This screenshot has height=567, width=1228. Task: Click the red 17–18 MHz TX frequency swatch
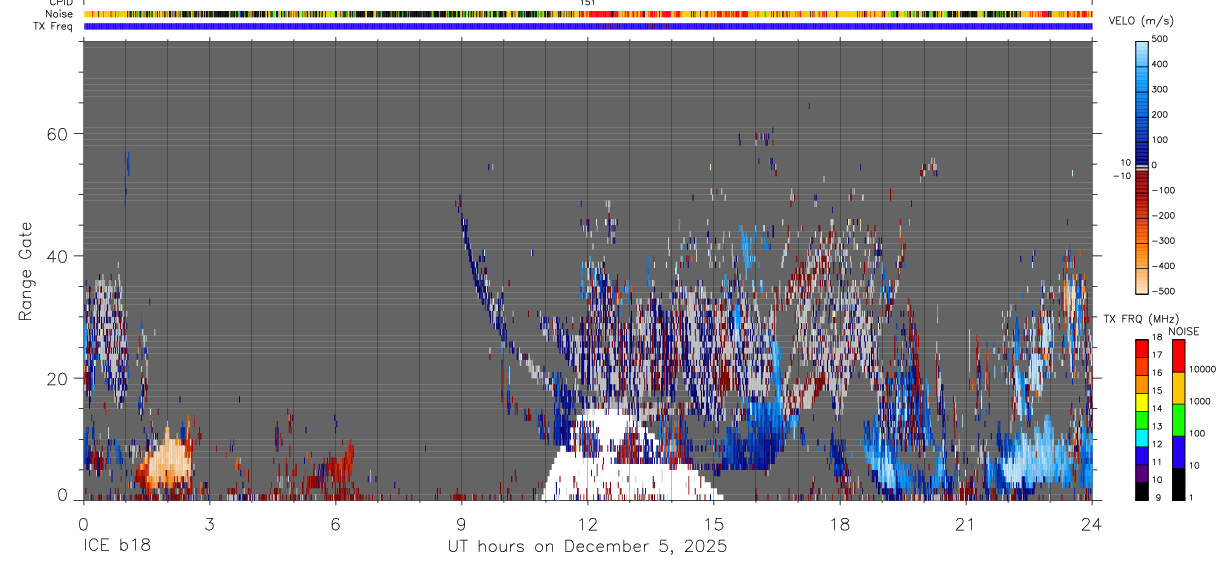pyautogui.click(x=1142, y=347)
